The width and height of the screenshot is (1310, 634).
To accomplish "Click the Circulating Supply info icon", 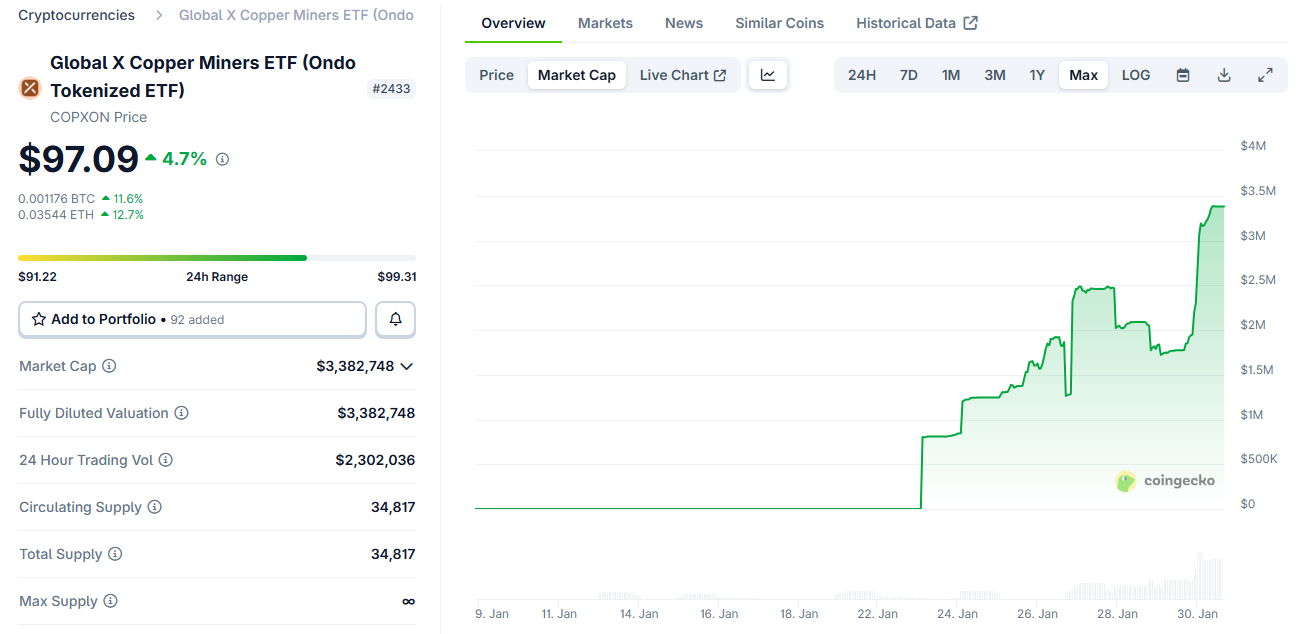I will [155, 507].
